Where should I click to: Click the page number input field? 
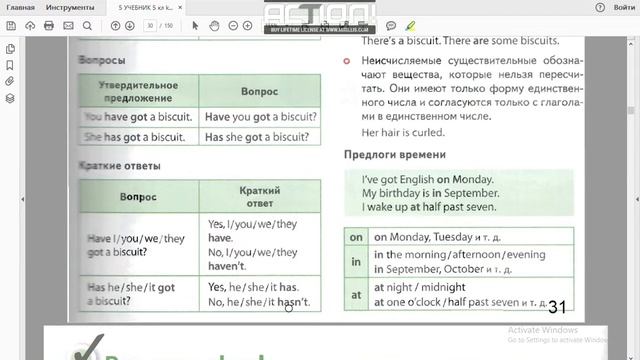(150, 26)
